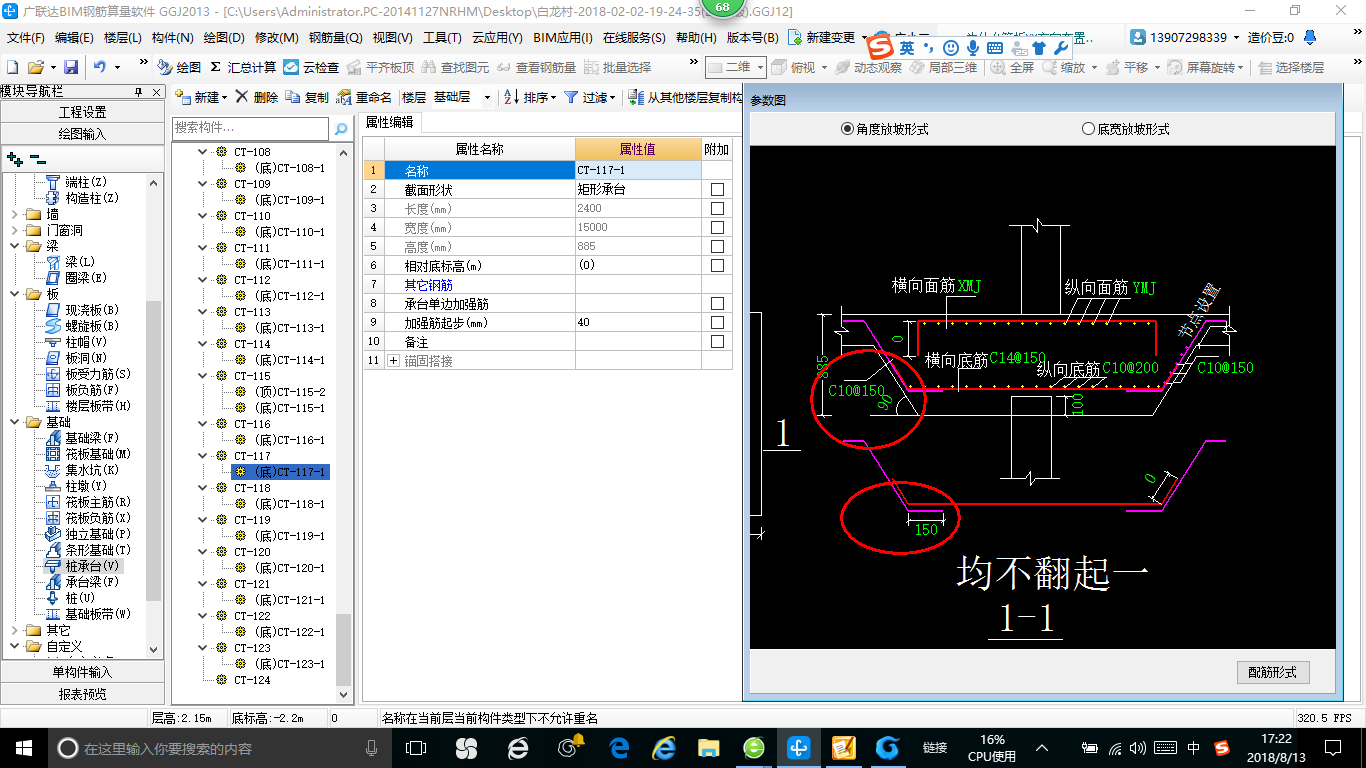Expand the 其它 tree folder
1366x768 pixels.
tap(14, 630)
